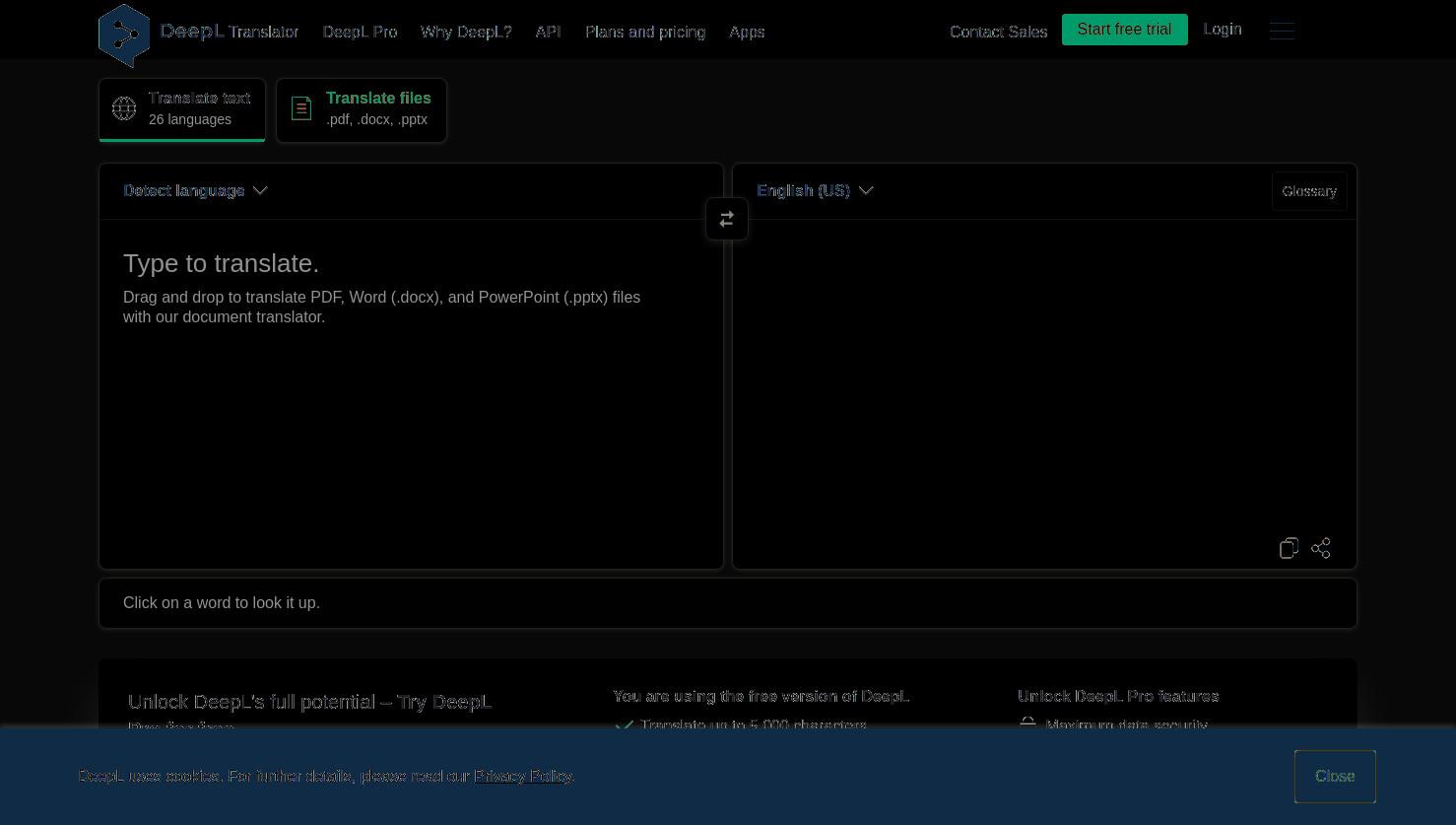Click the globe icon on Translate text
Image resolution: width=1456 pixels, height=825 pixels.
pyautogui.click(x=124, y=108)
